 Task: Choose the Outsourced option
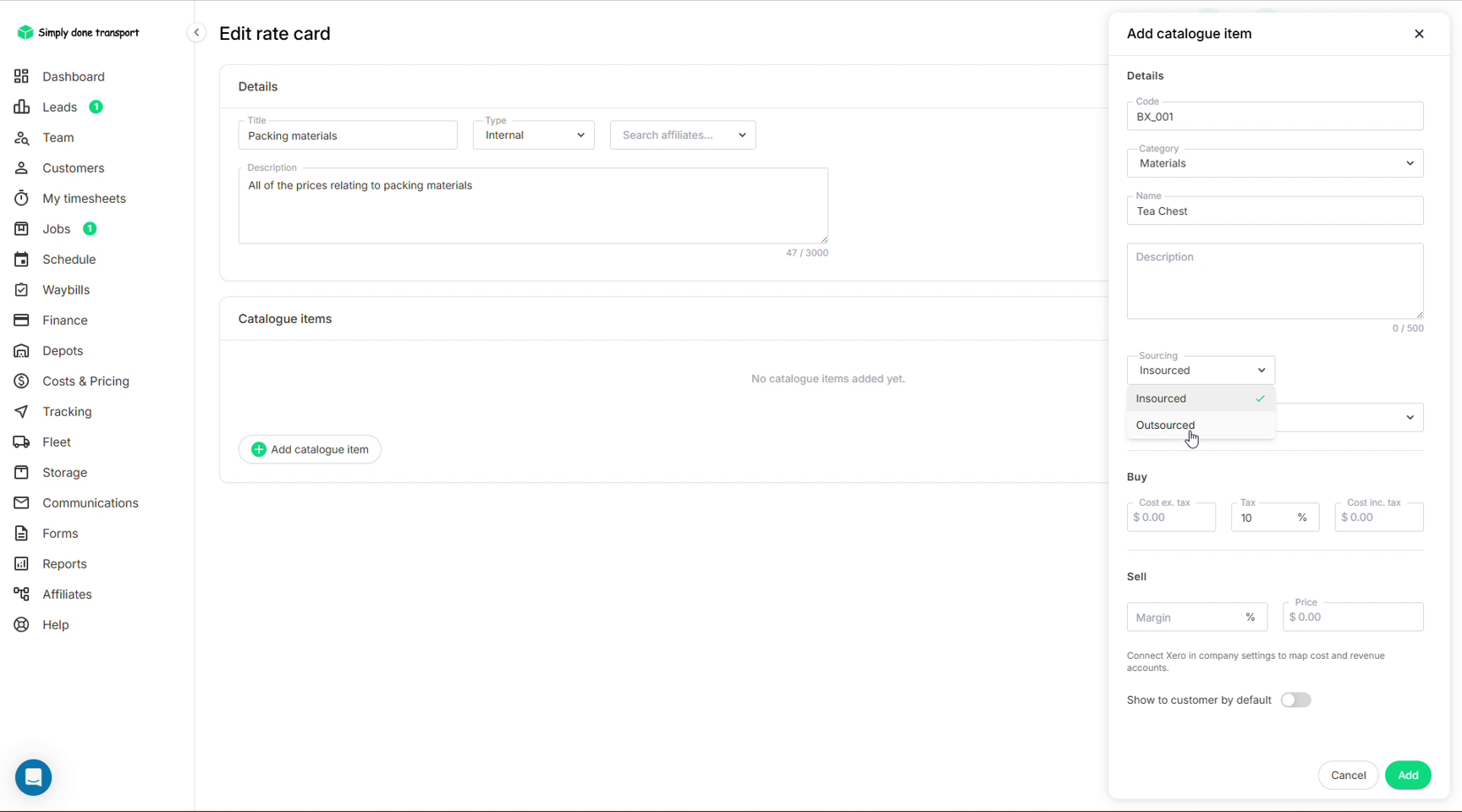[x=1201, y=425]
